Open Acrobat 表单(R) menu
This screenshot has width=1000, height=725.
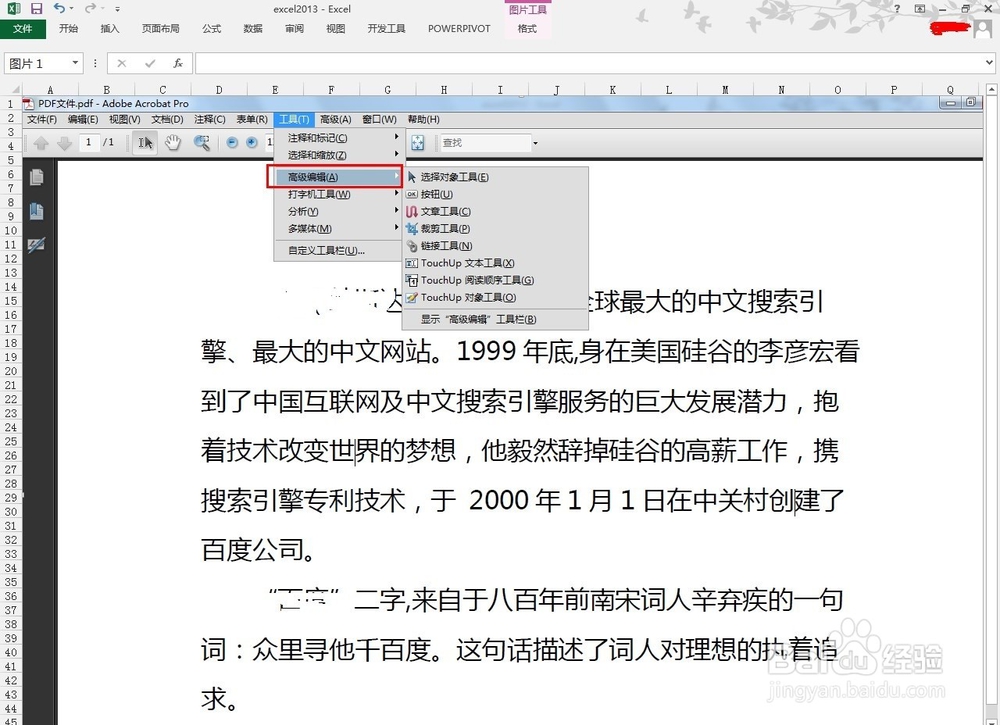[x=252, y=119]
